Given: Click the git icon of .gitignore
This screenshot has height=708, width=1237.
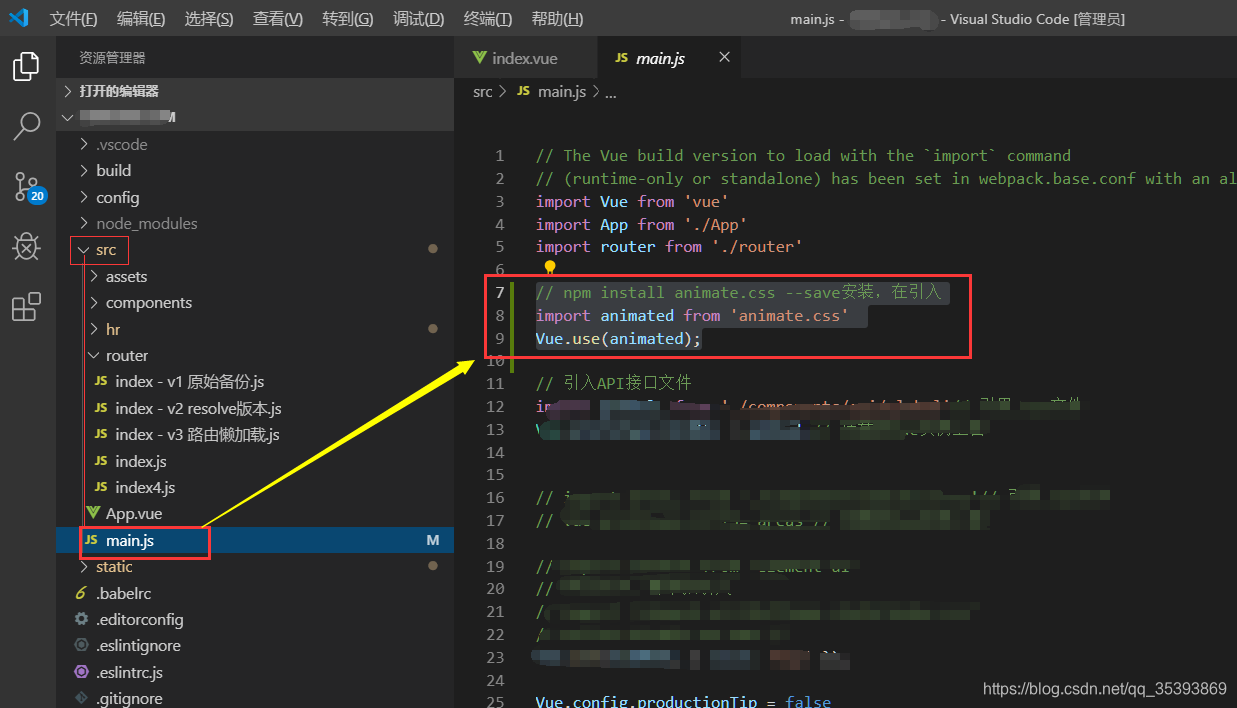Looking at the screenshot, I should (82, 698).
